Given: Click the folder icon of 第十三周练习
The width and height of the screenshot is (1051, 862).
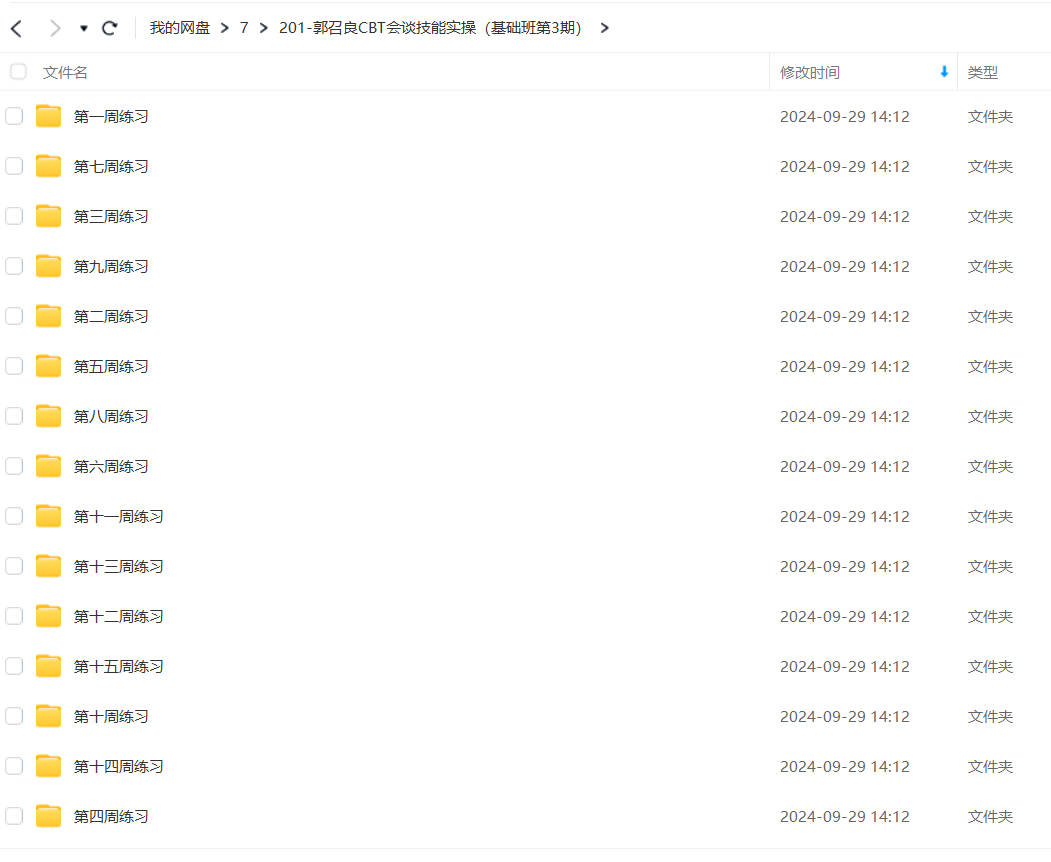Looking at the screenshot, I should pyautogui.click(x=48, y=566).
